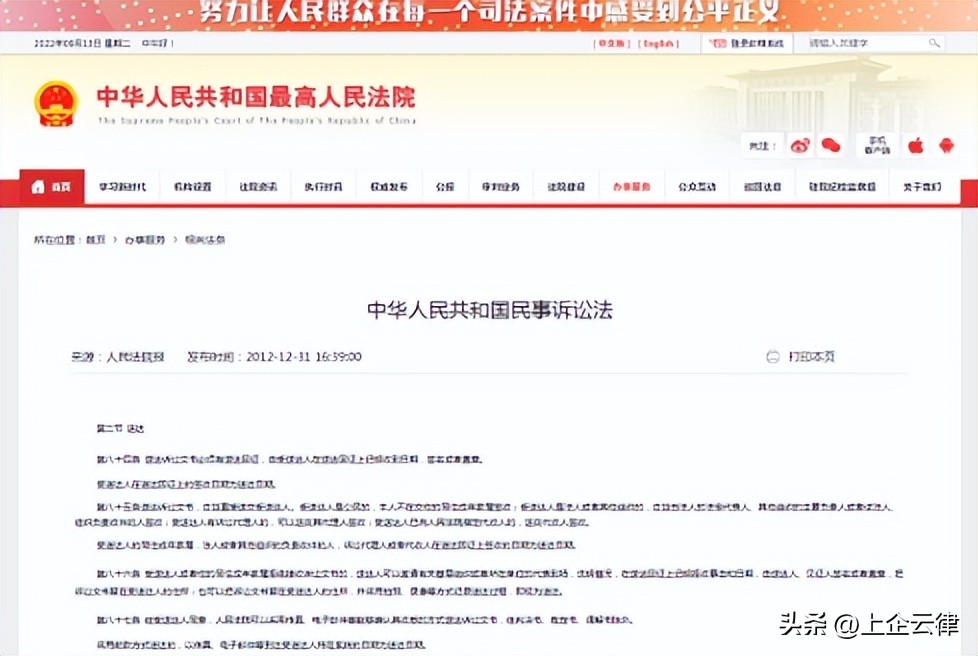The width and height of the screenshot is (978, 656).
Task: Open the mobile client QR code
Action: [876, 143]
